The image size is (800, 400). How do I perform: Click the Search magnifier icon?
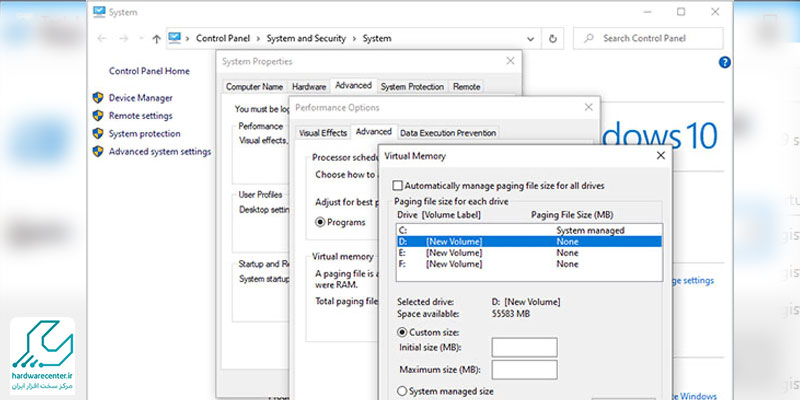pyautogui.click(x=589, y=38)
